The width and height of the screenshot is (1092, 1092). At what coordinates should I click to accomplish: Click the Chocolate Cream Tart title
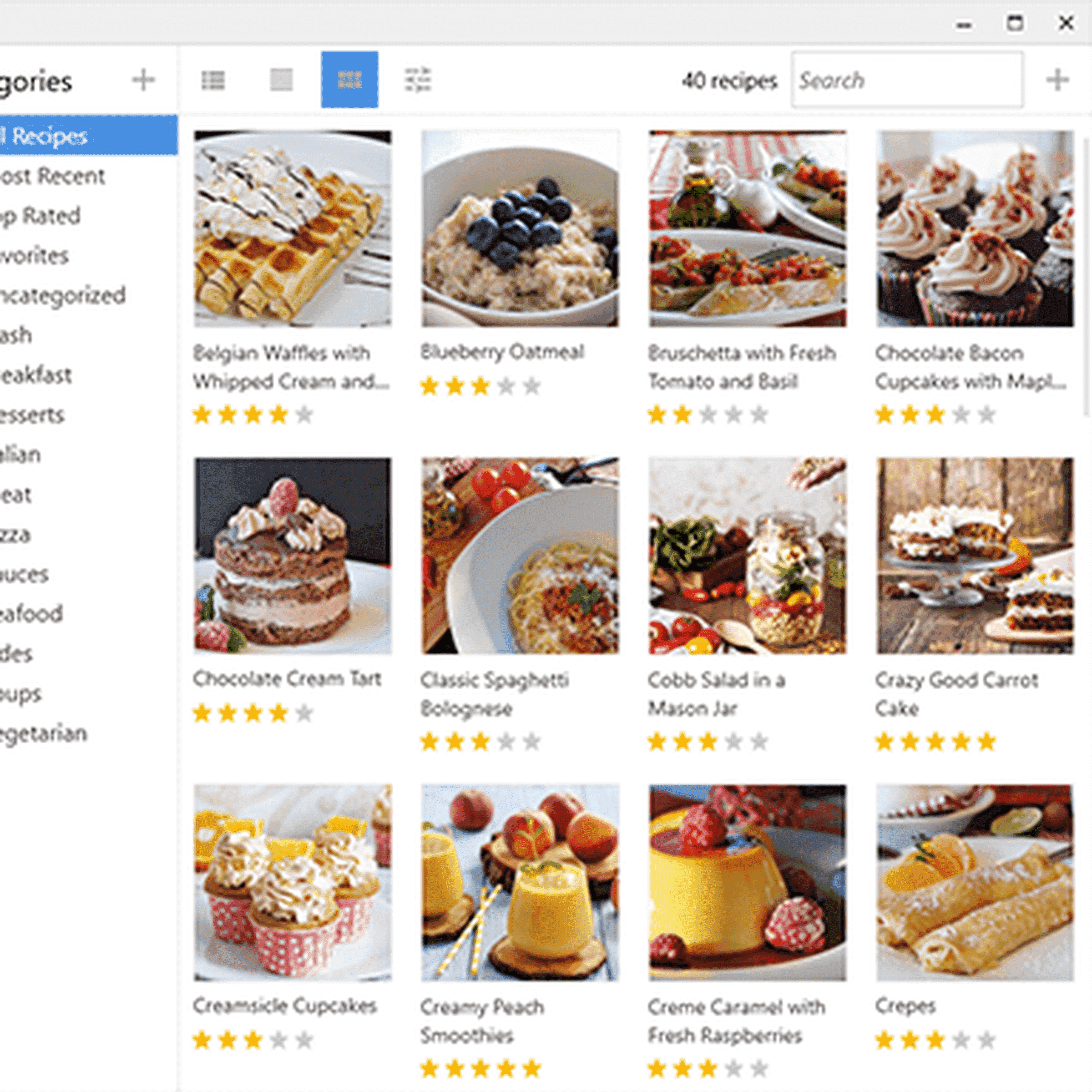coord(287,679)
